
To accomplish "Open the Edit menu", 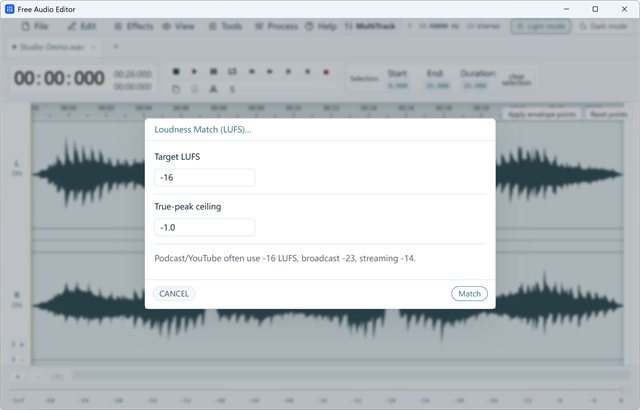I will point(82,27).
